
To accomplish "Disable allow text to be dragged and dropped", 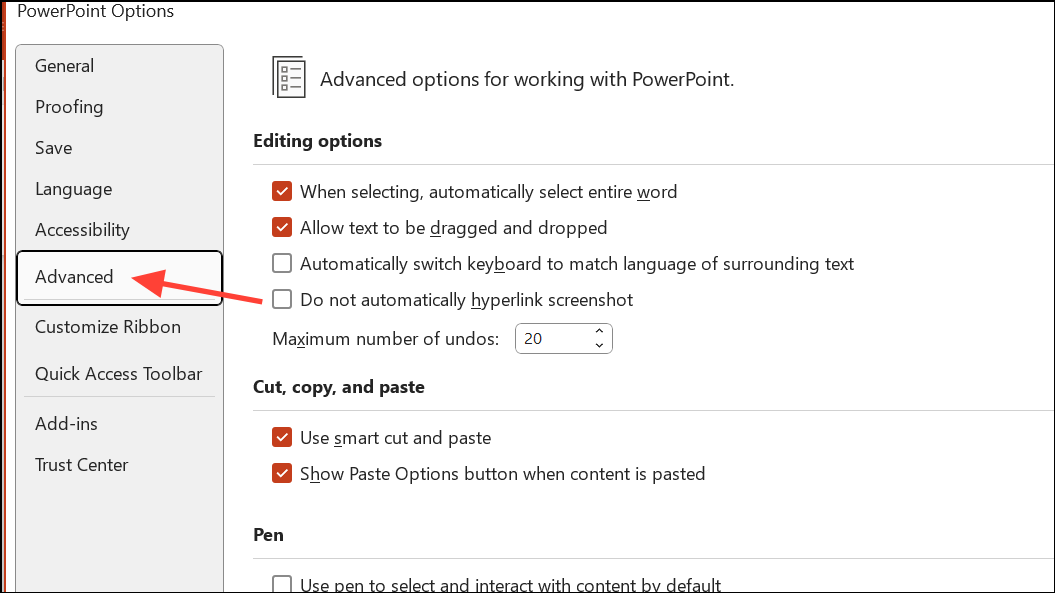I will [x=282, y=228].
